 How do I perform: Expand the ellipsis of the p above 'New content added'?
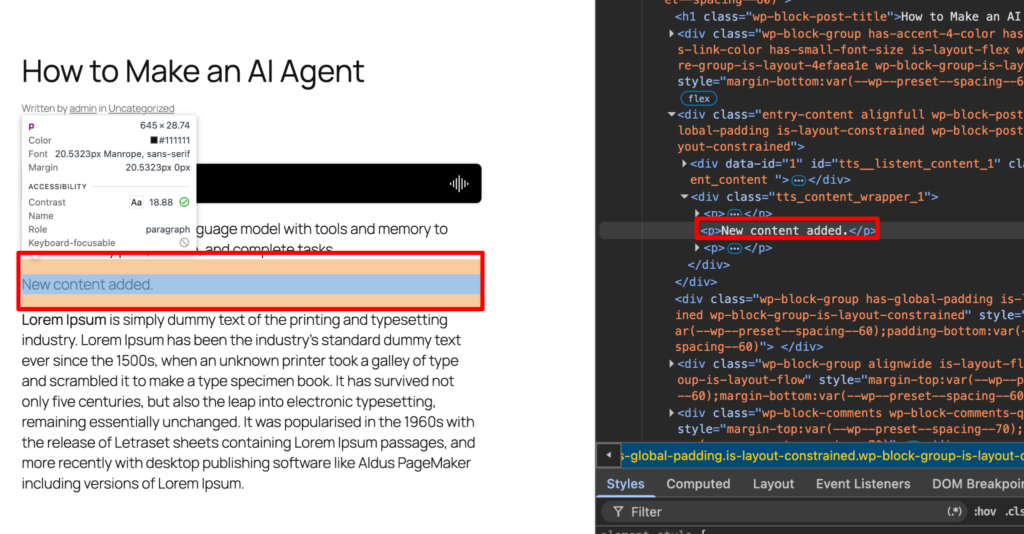[734, 213]
